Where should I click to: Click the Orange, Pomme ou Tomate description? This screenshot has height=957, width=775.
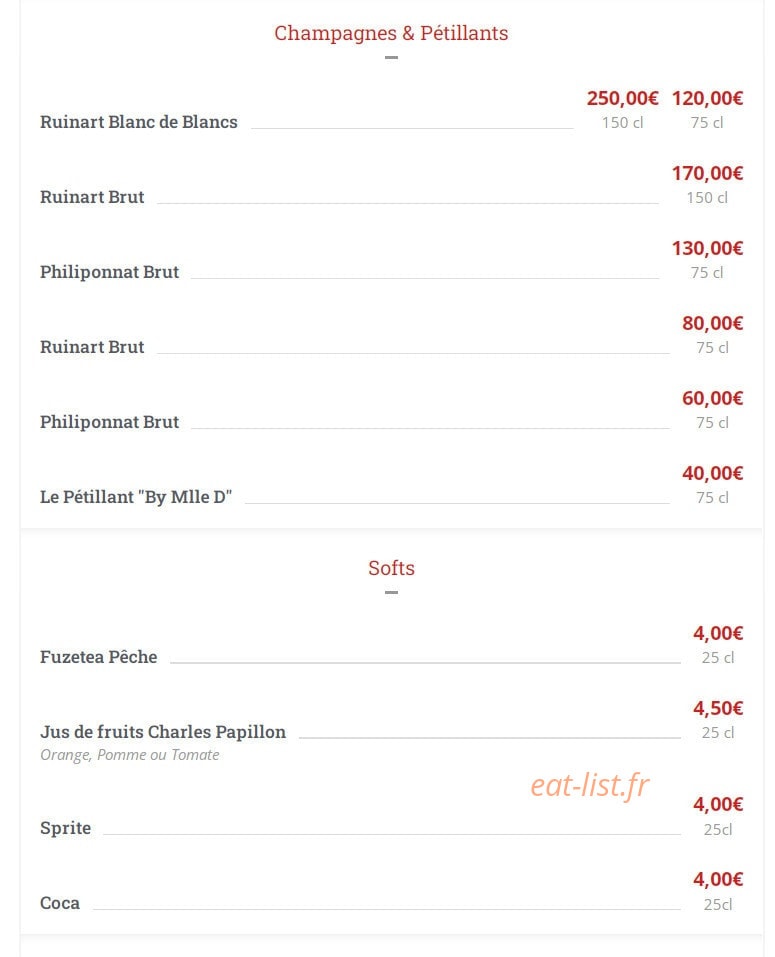(129, 755)
